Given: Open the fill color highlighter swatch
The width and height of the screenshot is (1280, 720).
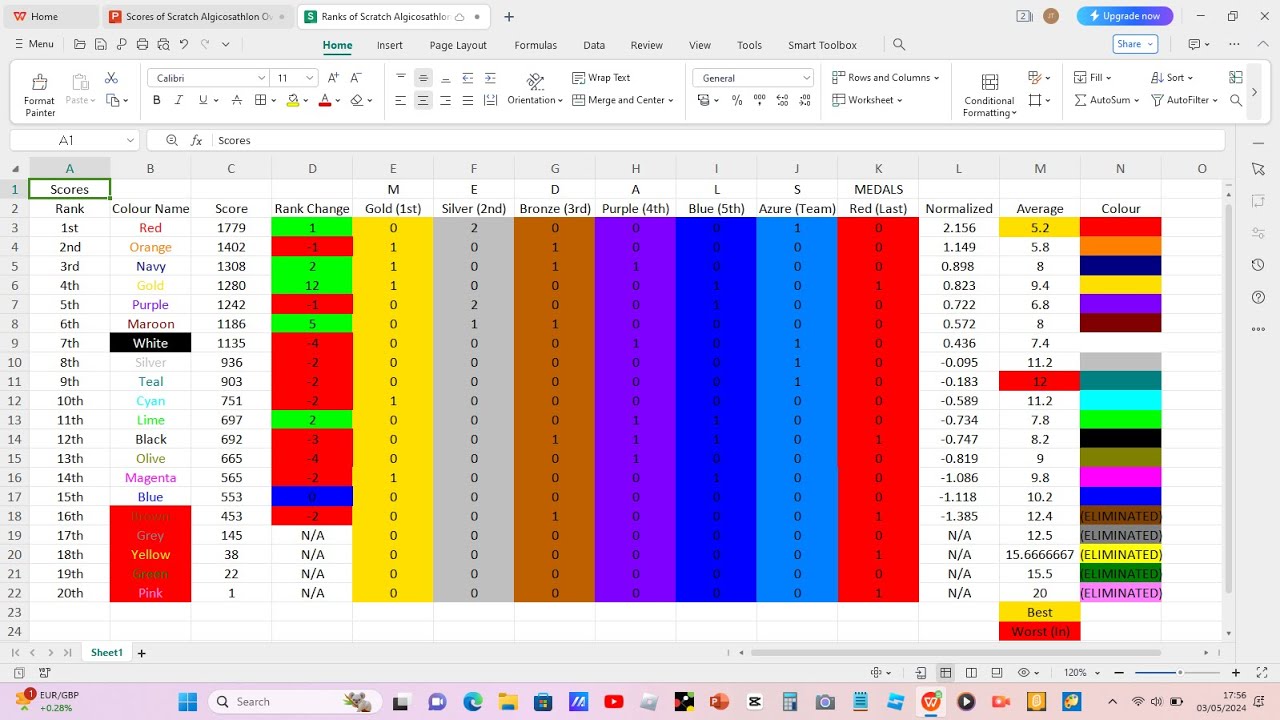Looking at the screenshot, I should pos(292,100).
